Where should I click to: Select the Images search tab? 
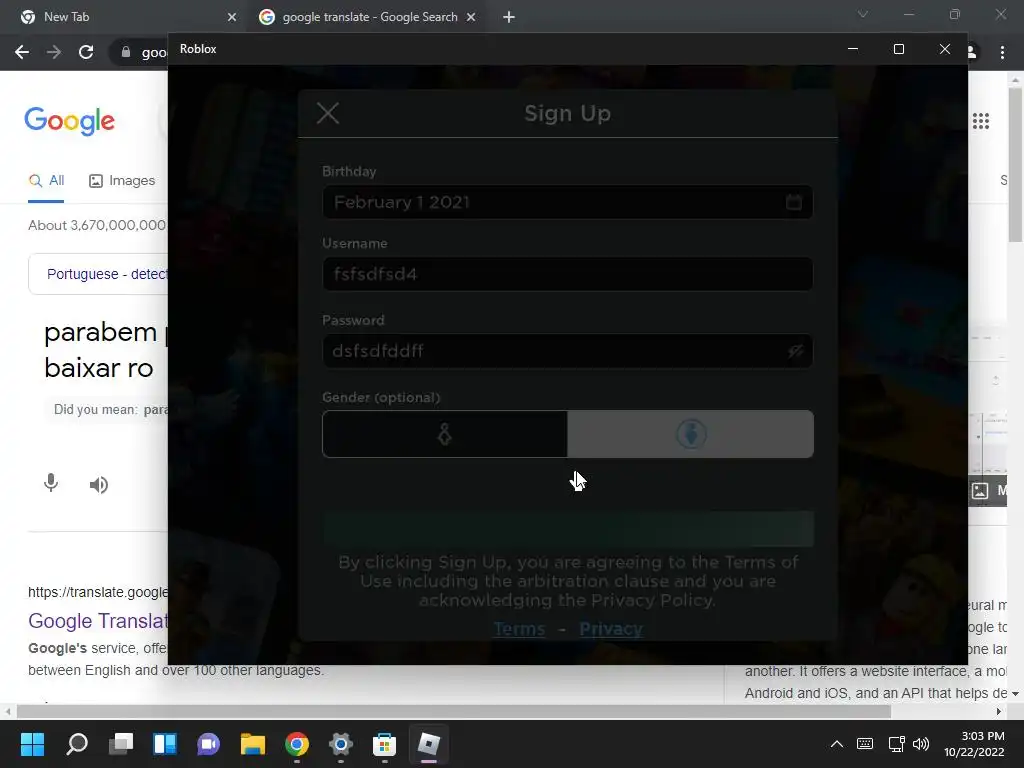pos(122,181)
